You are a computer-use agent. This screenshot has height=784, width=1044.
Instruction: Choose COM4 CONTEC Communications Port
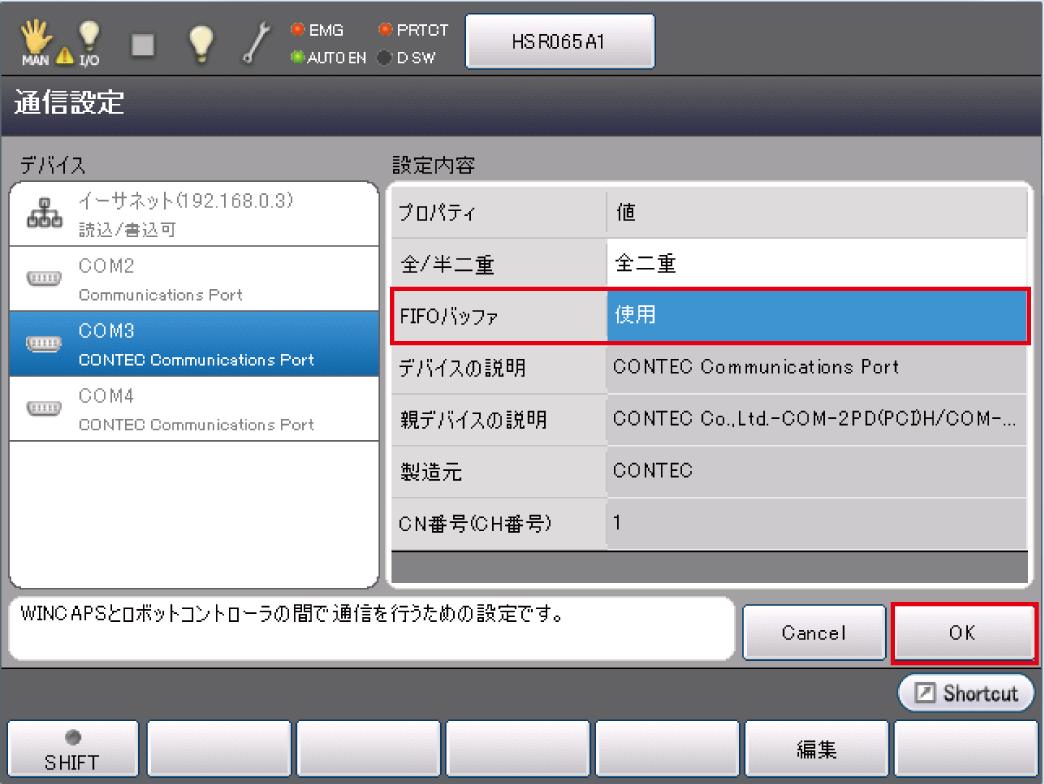click(x=194, y=409)
